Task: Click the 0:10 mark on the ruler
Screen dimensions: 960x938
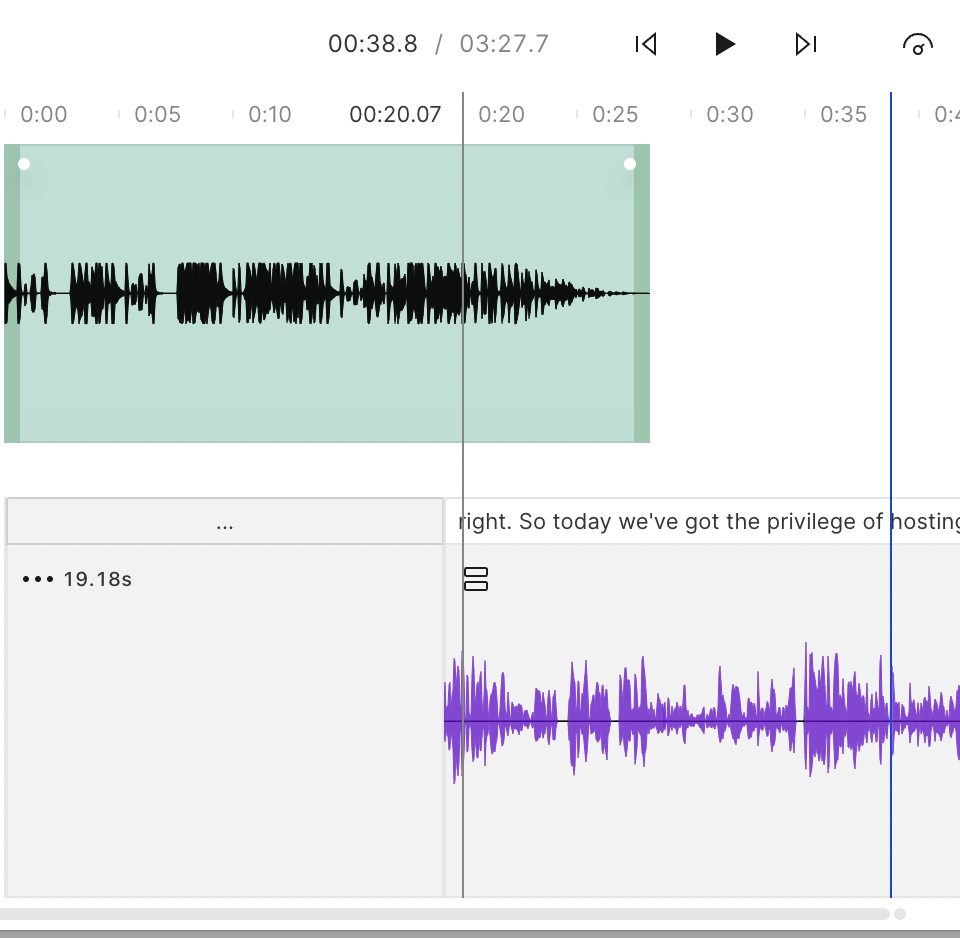Action: 270,114
